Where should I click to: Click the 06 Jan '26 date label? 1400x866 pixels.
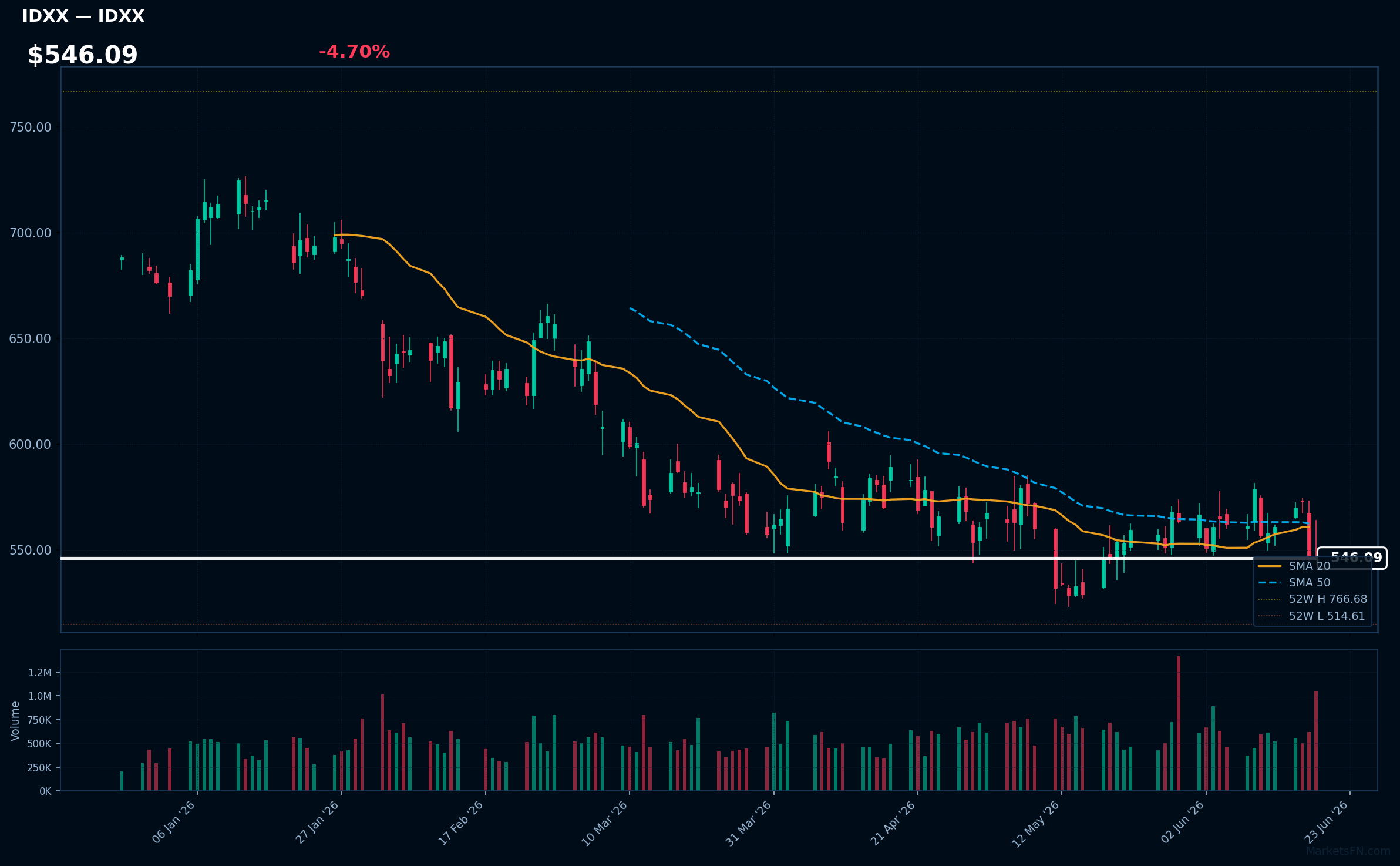click(x=173, y=822)
